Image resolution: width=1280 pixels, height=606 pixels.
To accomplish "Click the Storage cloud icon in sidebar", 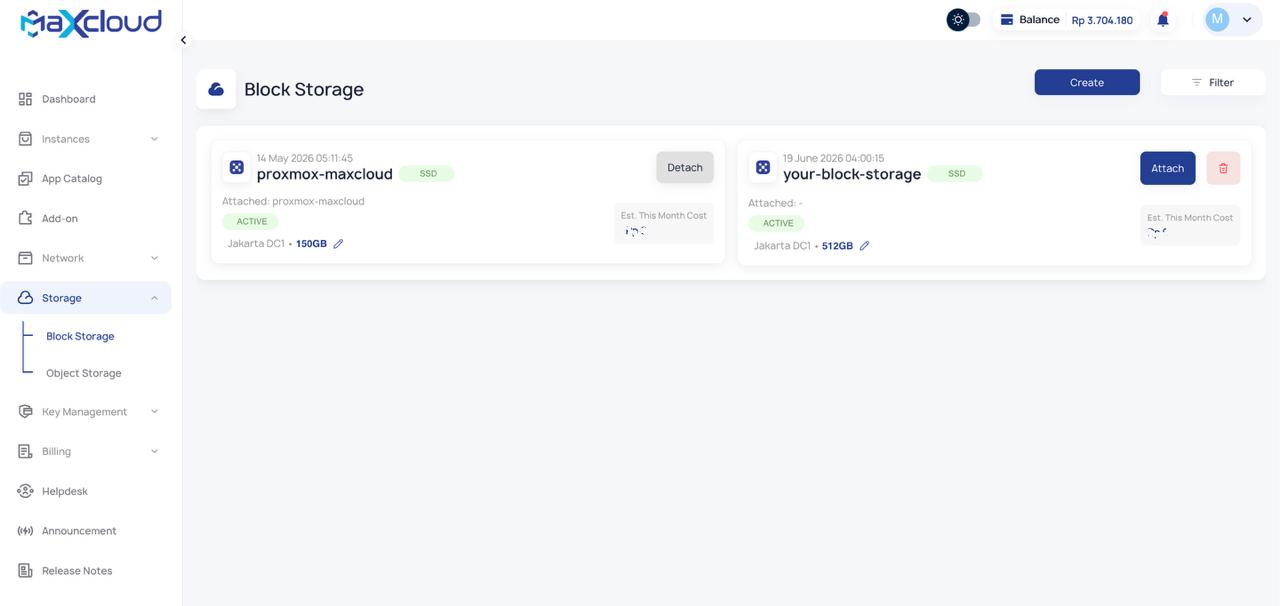I will (25, 298).
